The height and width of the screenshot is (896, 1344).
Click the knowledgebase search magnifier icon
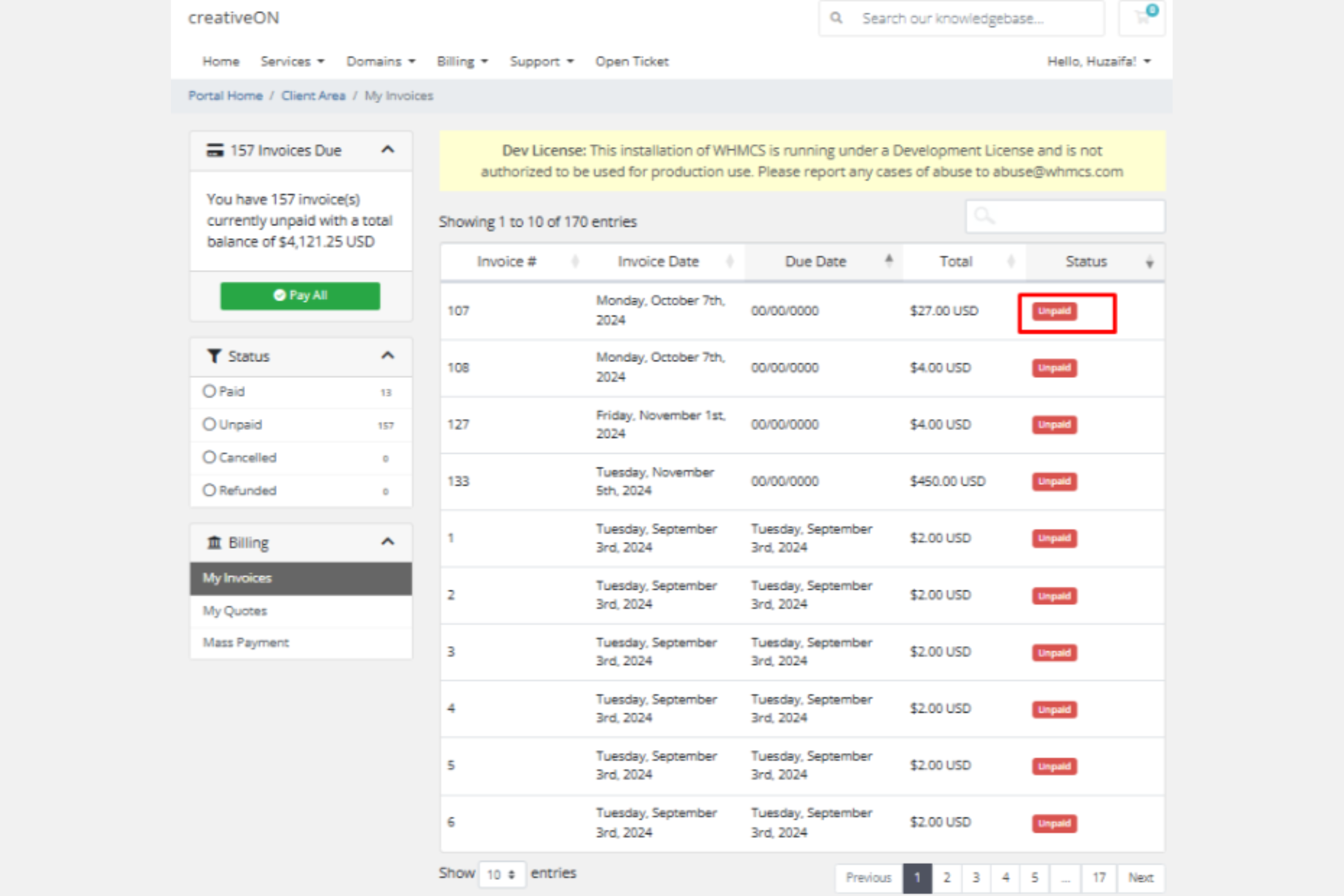pos(837,18)
